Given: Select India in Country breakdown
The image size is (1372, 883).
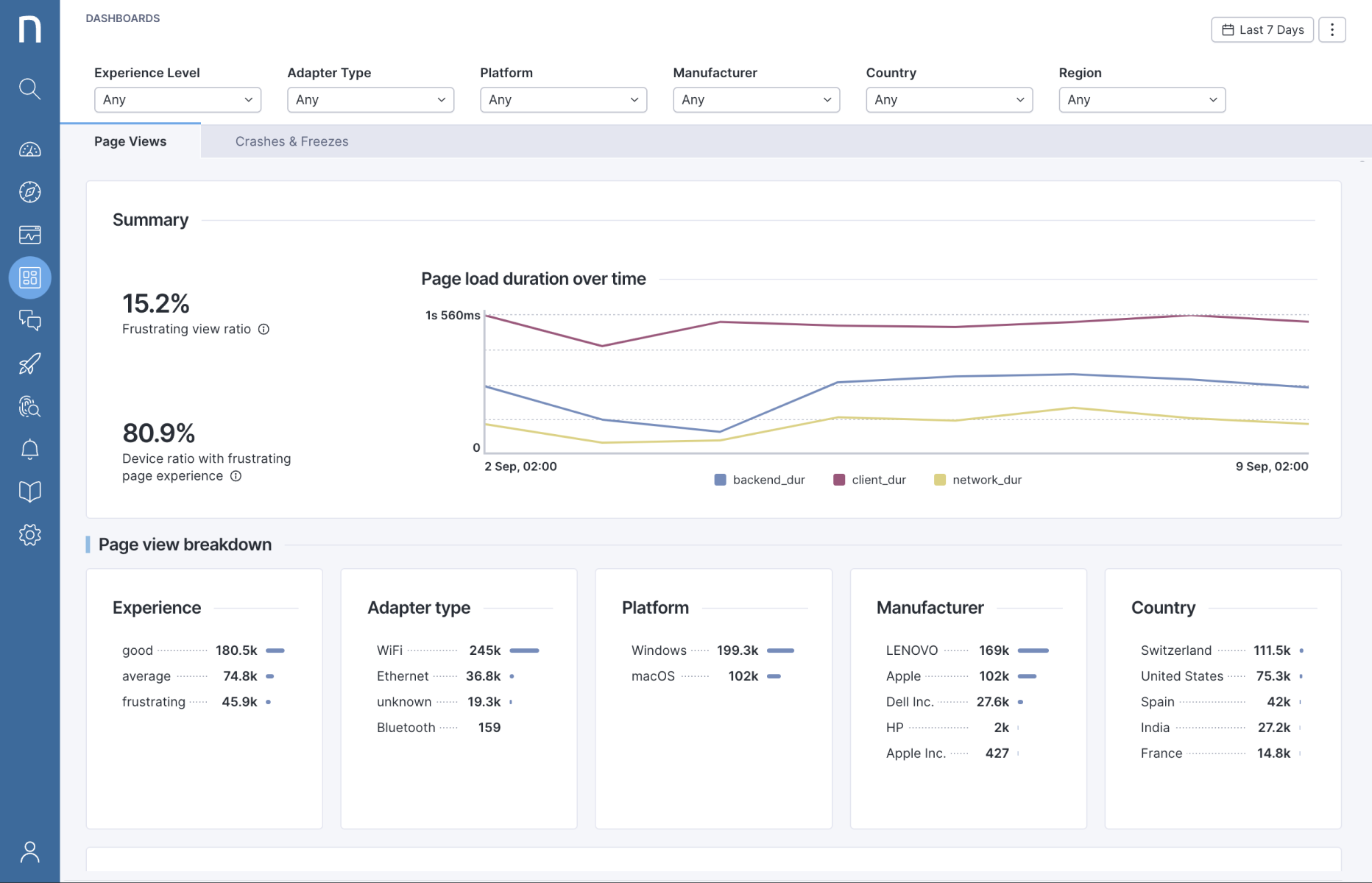Looking at the screenshot, I should tap(1223, 728).
